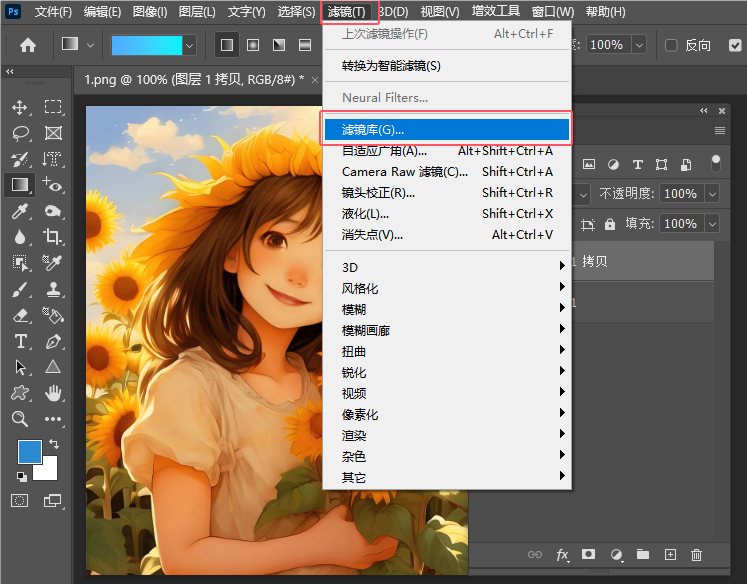
Task: Open 液化(L) liquify entry
Action: pyautogui.click(x=447, y=213)
